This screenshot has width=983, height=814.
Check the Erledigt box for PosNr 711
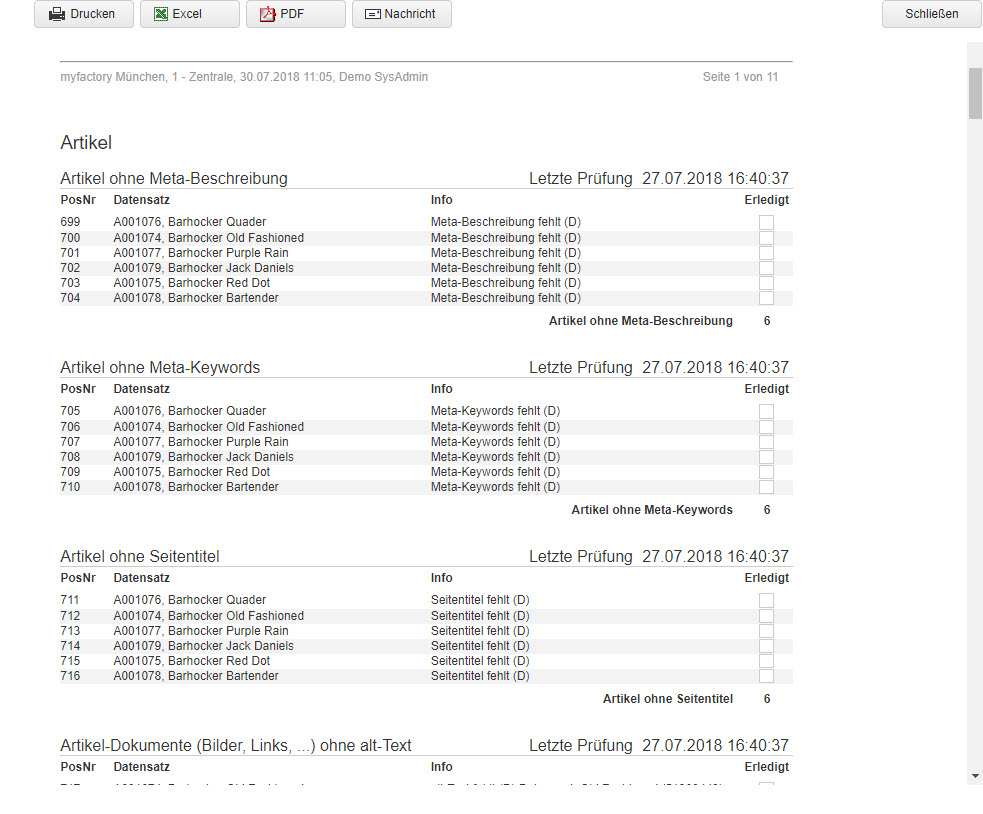pos(766,600)
